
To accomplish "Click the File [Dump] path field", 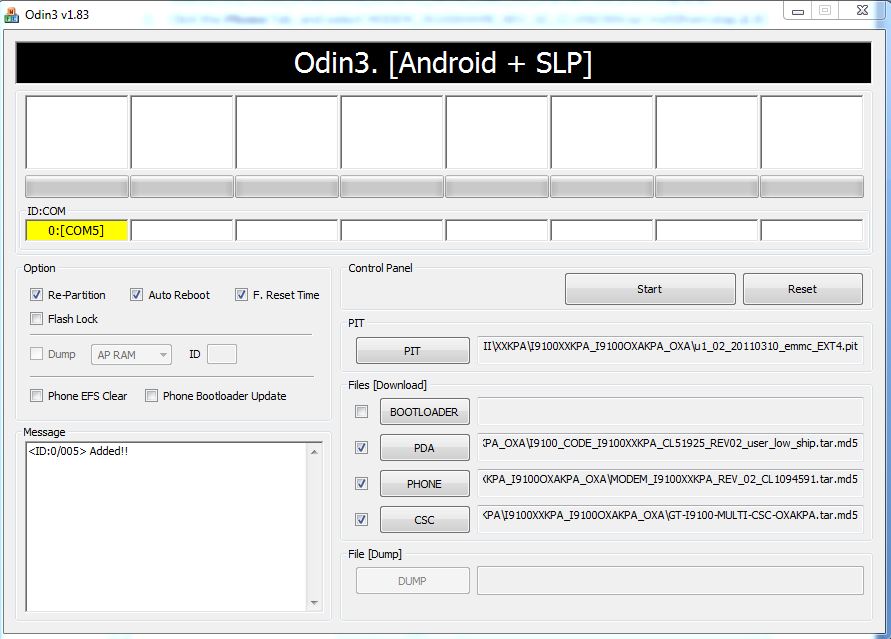I will [670, 580].
